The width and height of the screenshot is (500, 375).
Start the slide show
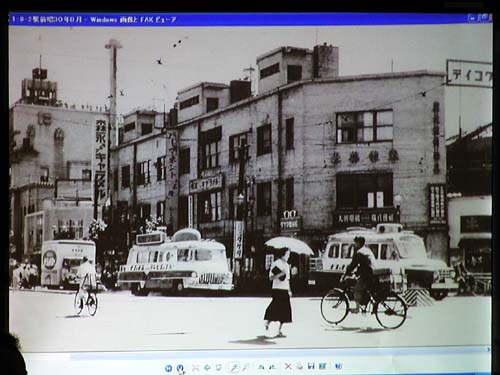[x=219, y=367]
